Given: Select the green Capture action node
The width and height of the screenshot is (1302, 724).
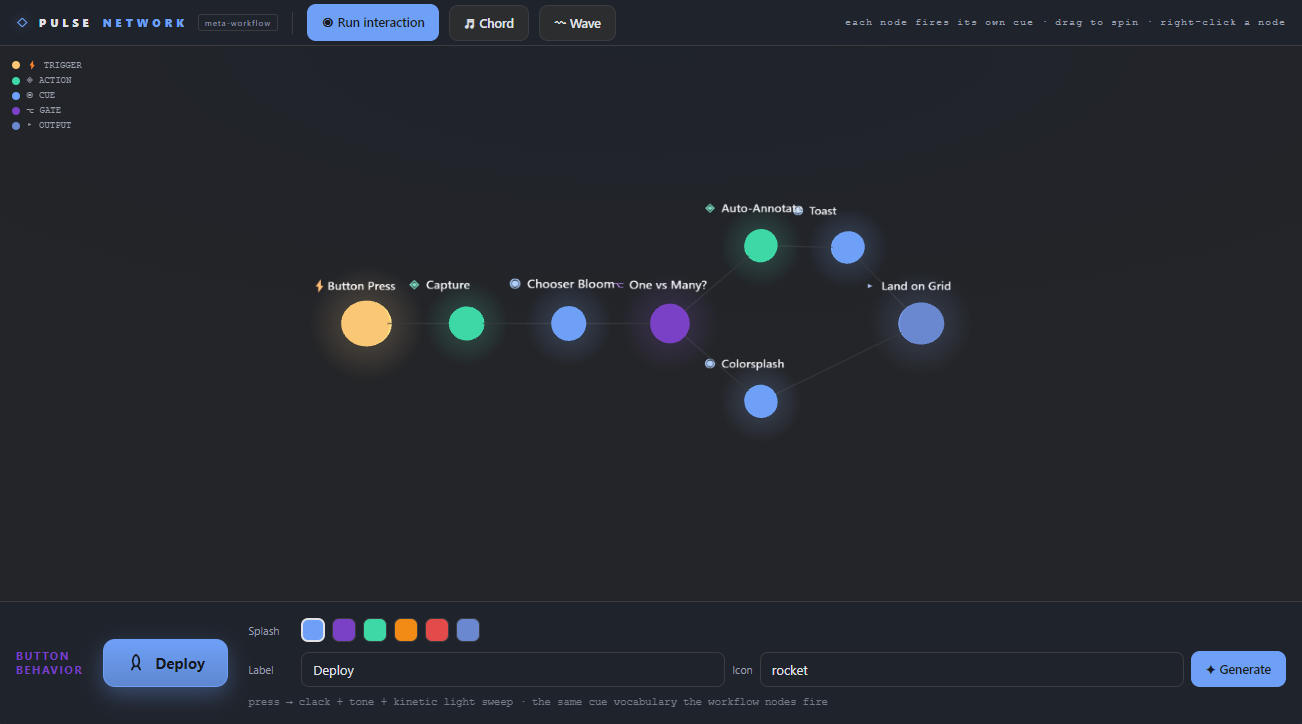Looking at the screenshot, I should click(466, 323).
